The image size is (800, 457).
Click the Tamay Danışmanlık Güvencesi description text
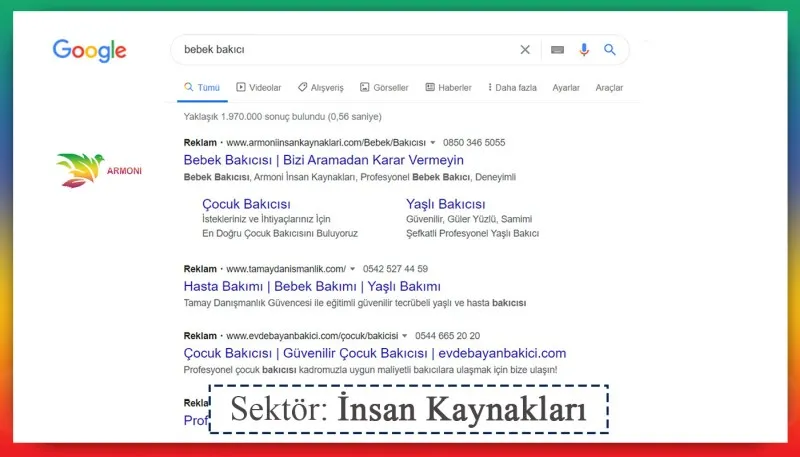coord(355,303)
